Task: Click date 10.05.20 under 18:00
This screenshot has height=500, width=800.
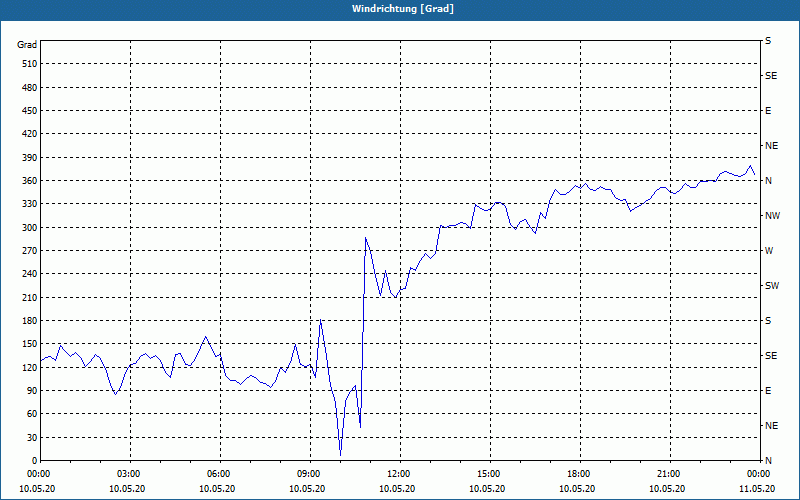Action: tap(577, 489)
